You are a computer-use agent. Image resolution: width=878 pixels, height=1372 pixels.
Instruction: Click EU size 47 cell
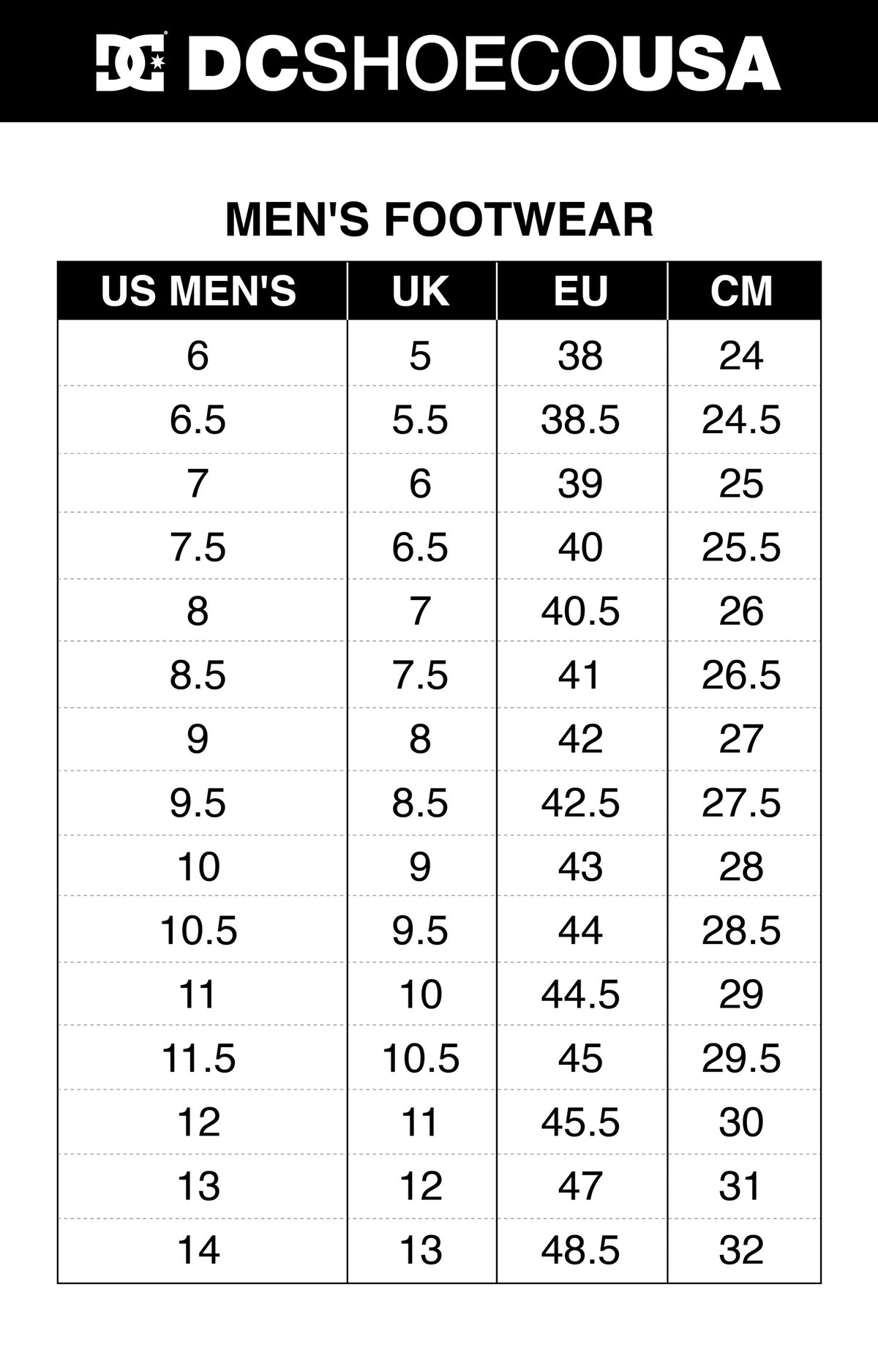click(582, 1185)
